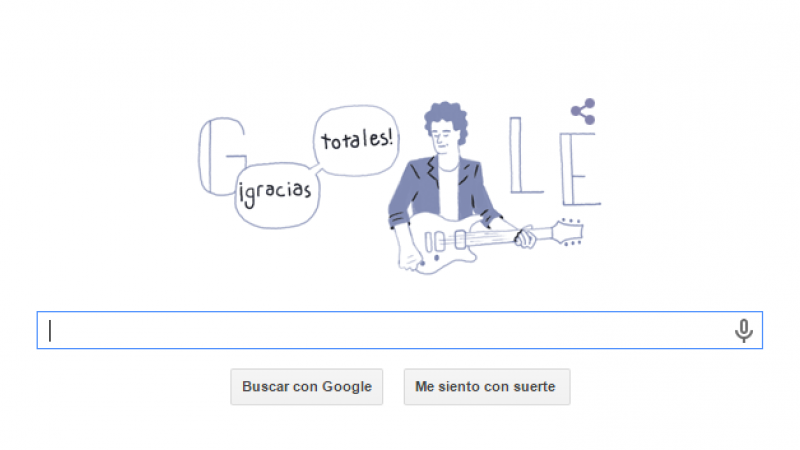The width and height of the screenshot is (800, 450).
Task: Click the hand-drawn letter E in the doodle
Action: point(580,169)
